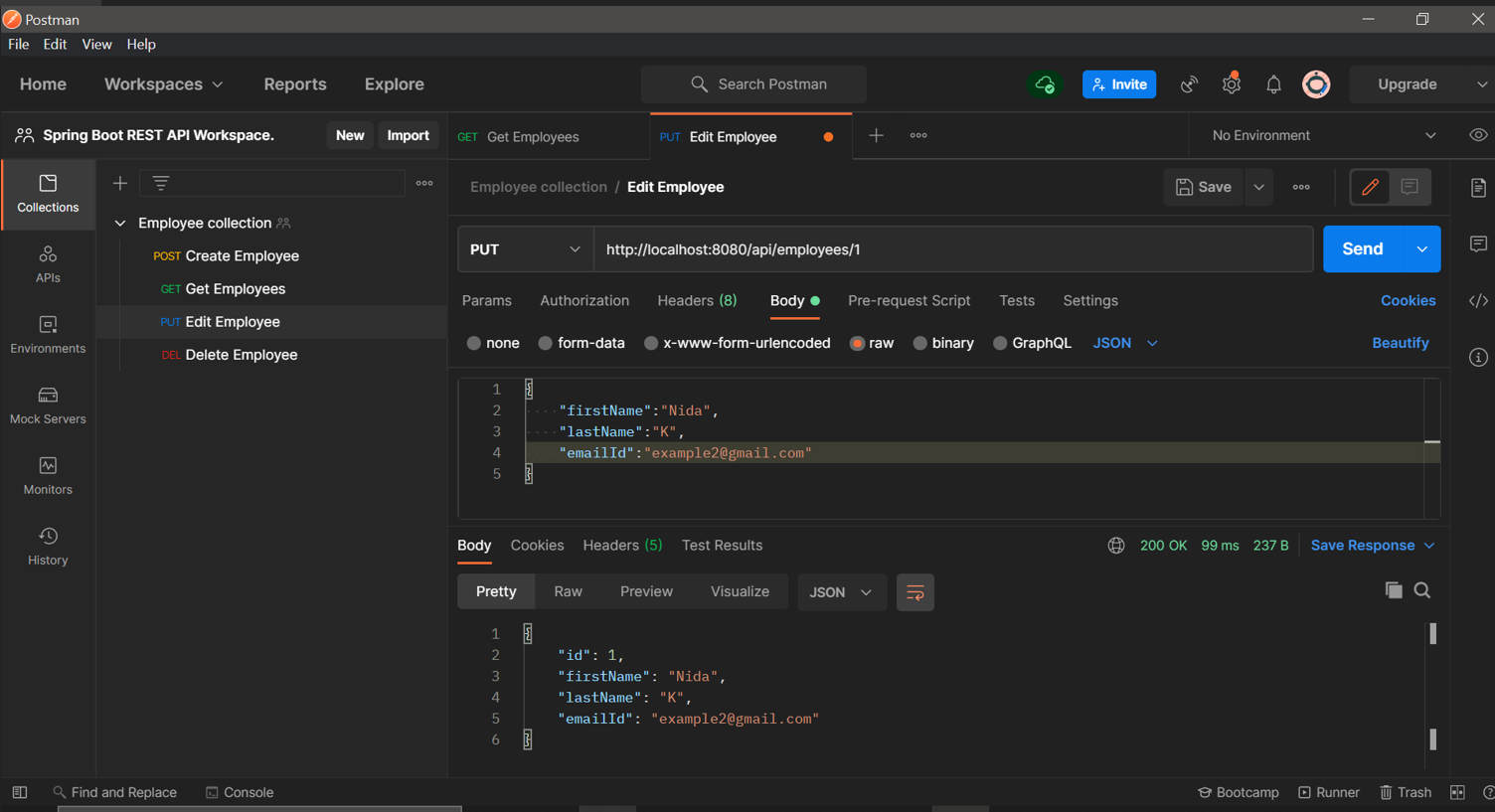Open the Mock Servers sidebar panel
The width and height of the screenshot is (1495, 812).
[48, 406]
